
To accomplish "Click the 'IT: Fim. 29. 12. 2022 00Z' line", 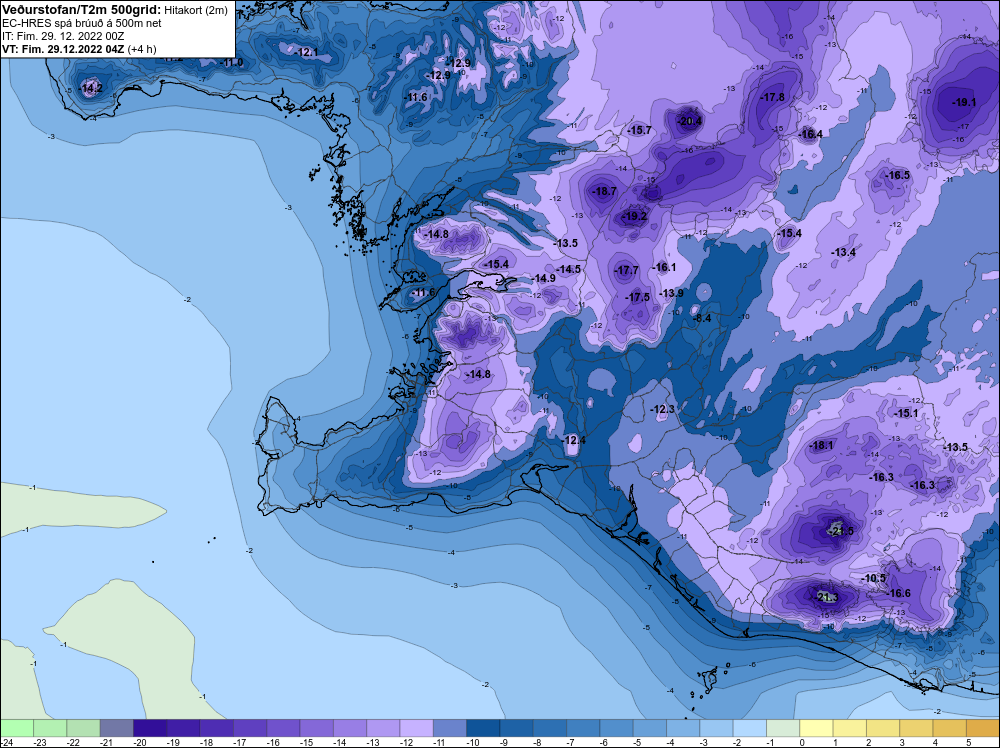I will (63, 36).
